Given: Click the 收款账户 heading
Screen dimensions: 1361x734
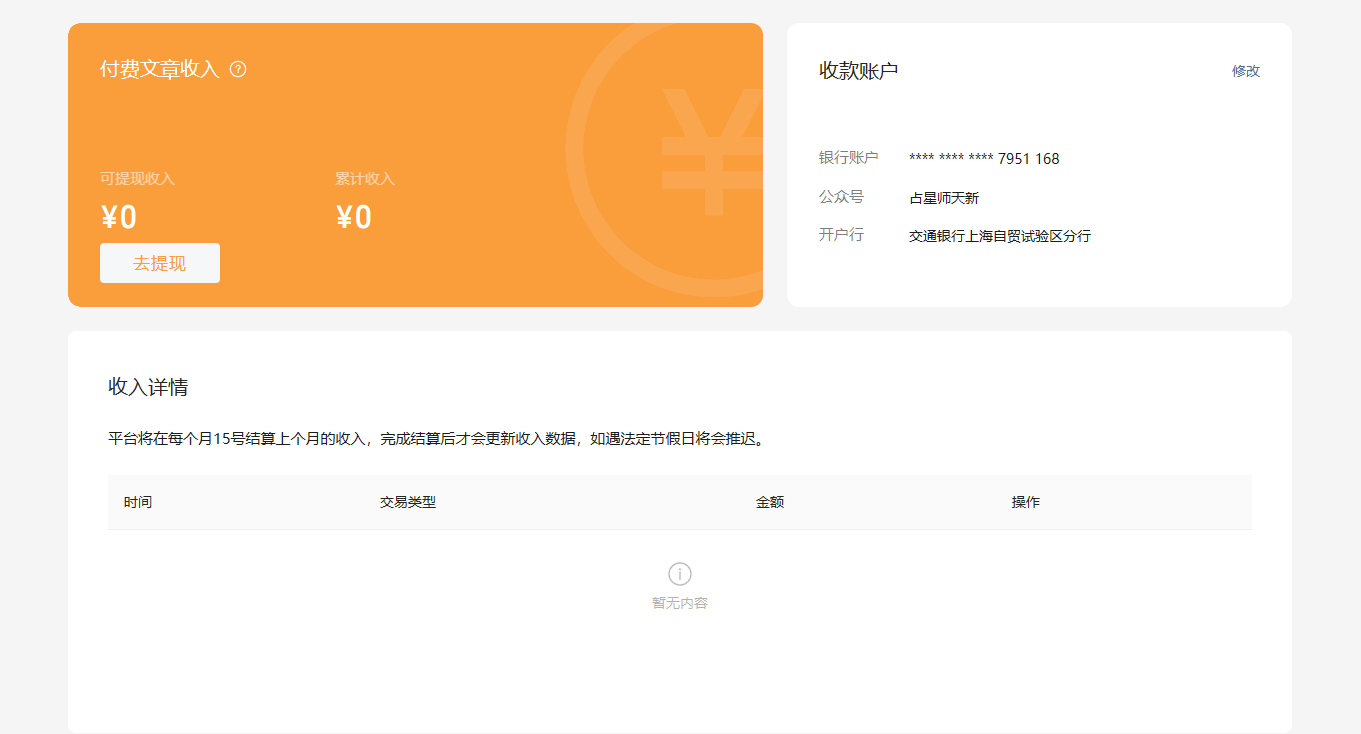Looking at the screenshot, I should point(859,71).
